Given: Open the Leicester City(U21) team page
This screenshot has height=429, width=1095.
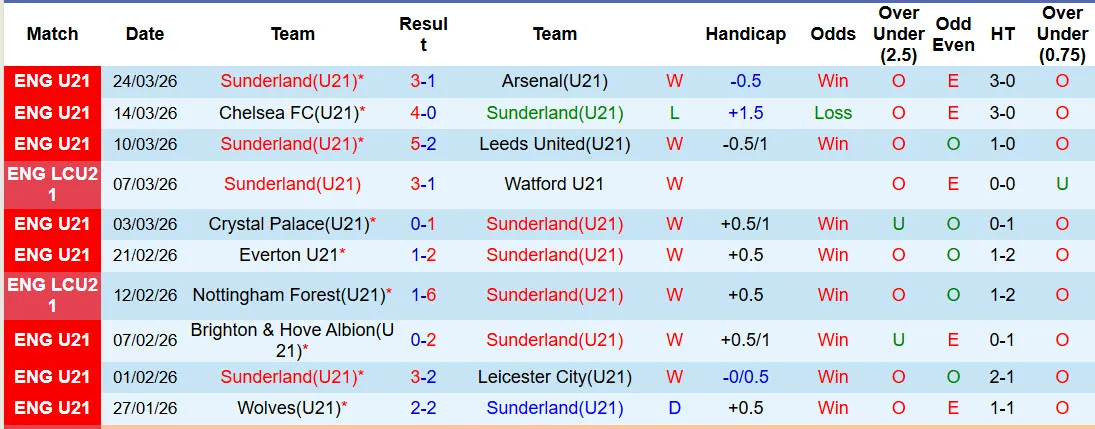Looking at the screenshot, I should (x=555, y=377).
